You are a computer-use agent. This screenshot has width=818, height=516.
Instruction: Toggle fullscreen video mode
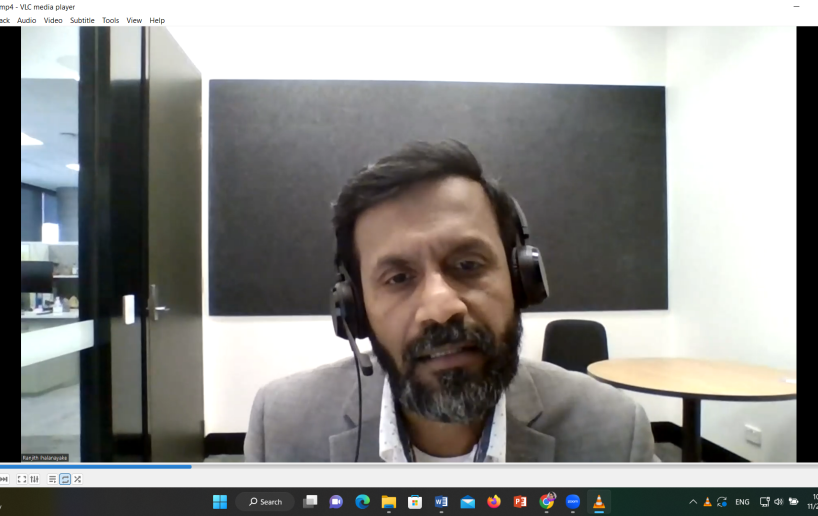22,479
